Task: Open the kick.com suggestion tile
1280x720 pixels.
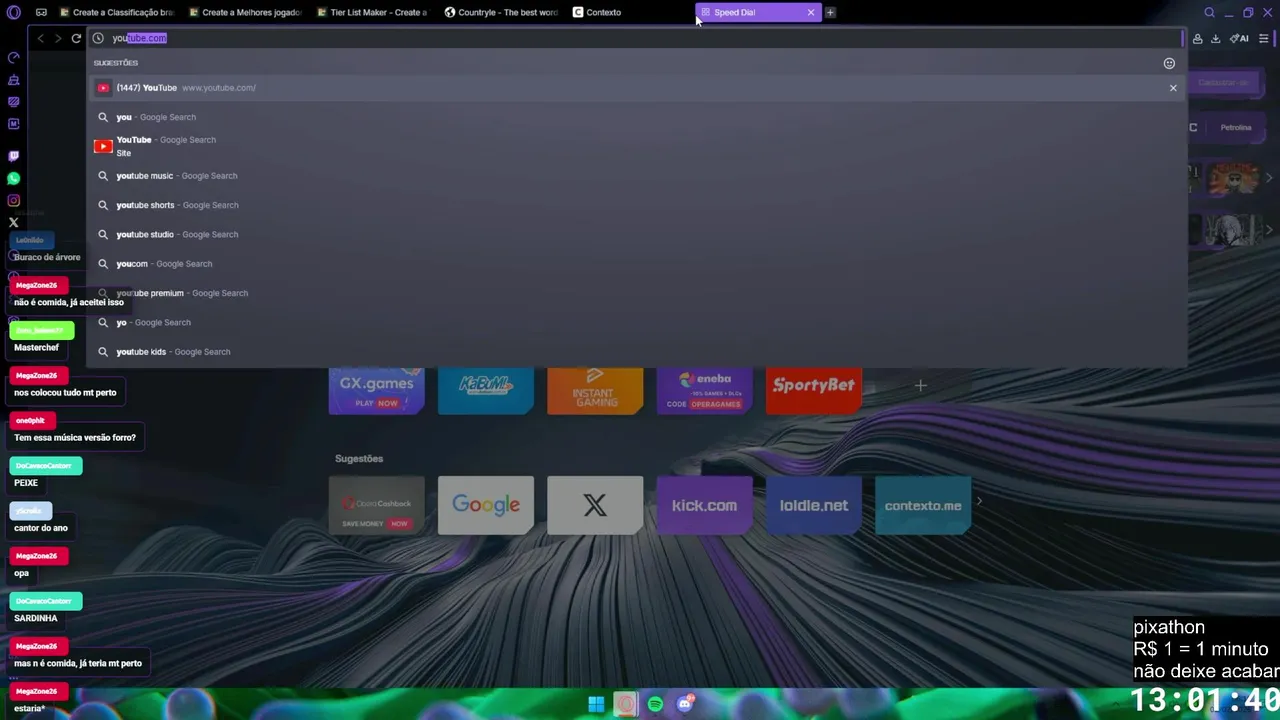Action: (704, 505)
